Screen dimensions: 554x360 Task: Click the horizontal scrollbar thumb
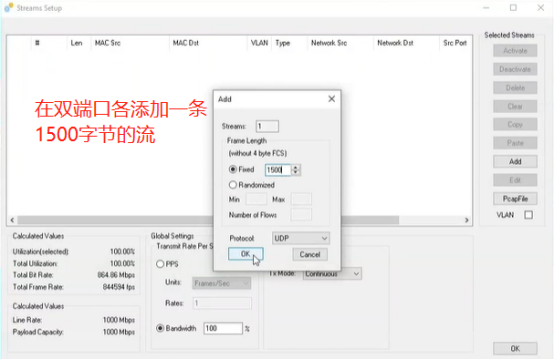pyautogui.click(x=208, y=220)
